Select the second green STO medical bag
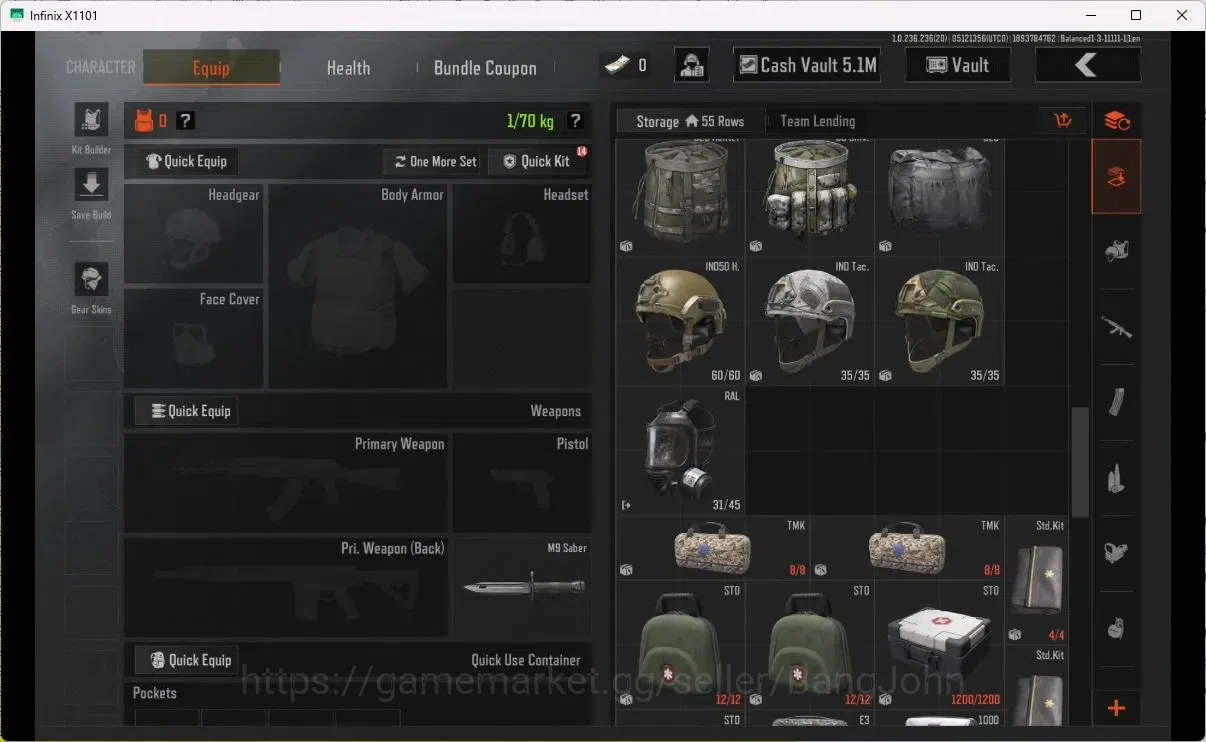Image resolution: width=1206 pixels, height=742 pixels. point(810,645)
